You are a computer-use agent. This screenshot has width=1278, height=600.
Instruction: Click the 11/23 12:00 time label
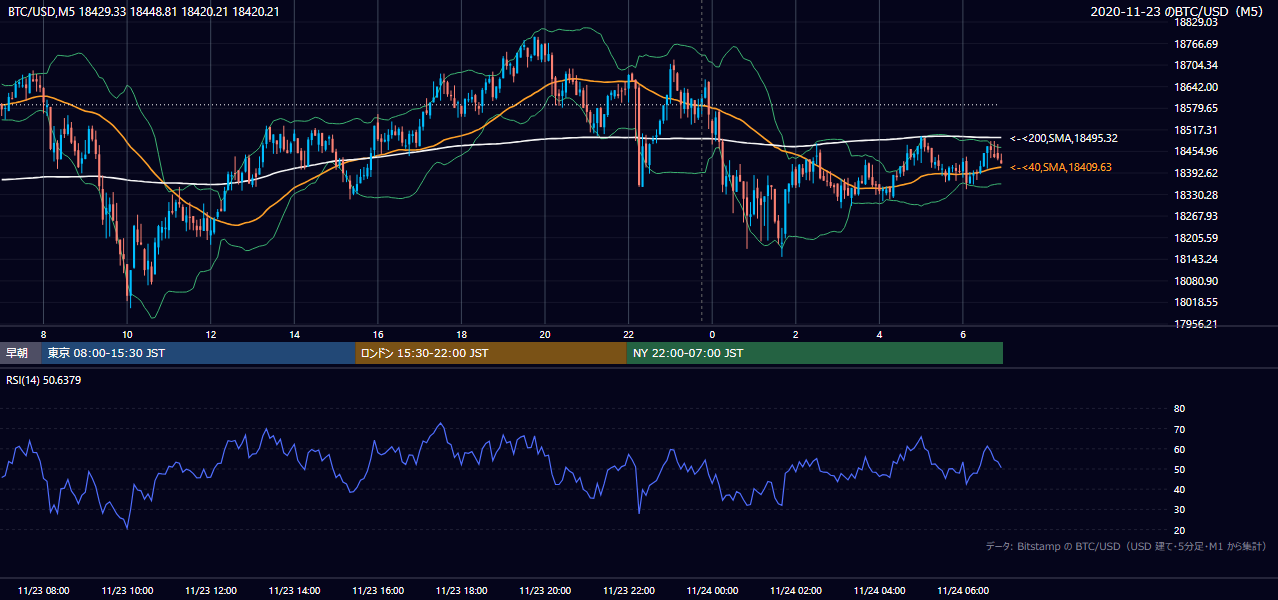click(211, 591)
